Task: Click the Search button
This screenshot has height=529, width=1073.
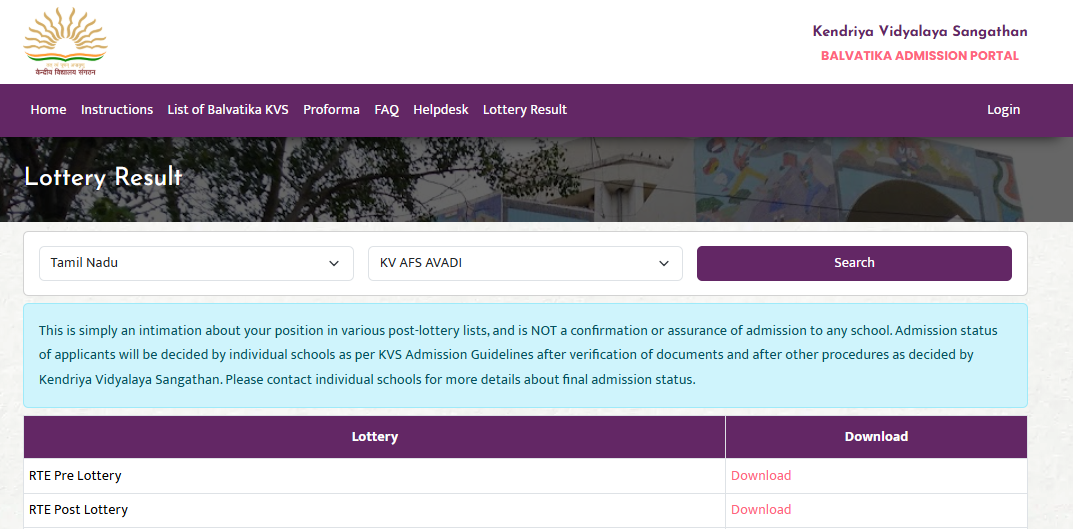Action: 854,263
